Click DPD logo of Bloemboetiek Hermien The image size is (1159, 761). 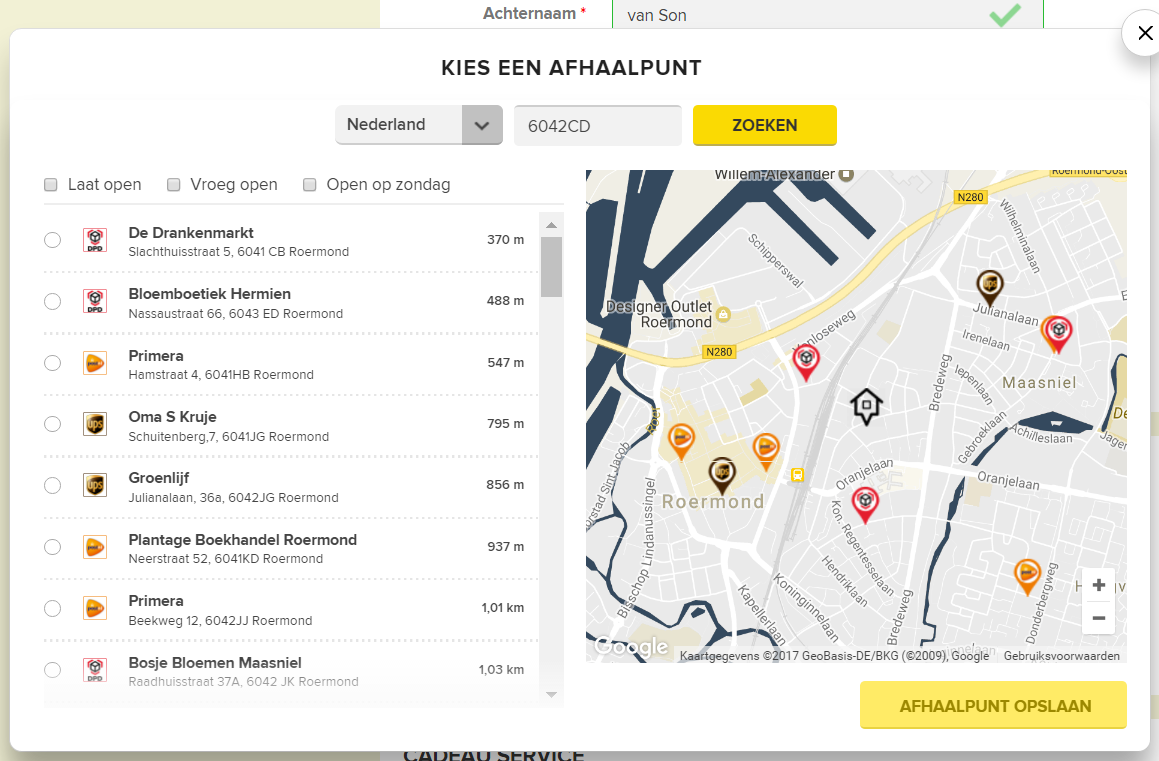(95, 301)
